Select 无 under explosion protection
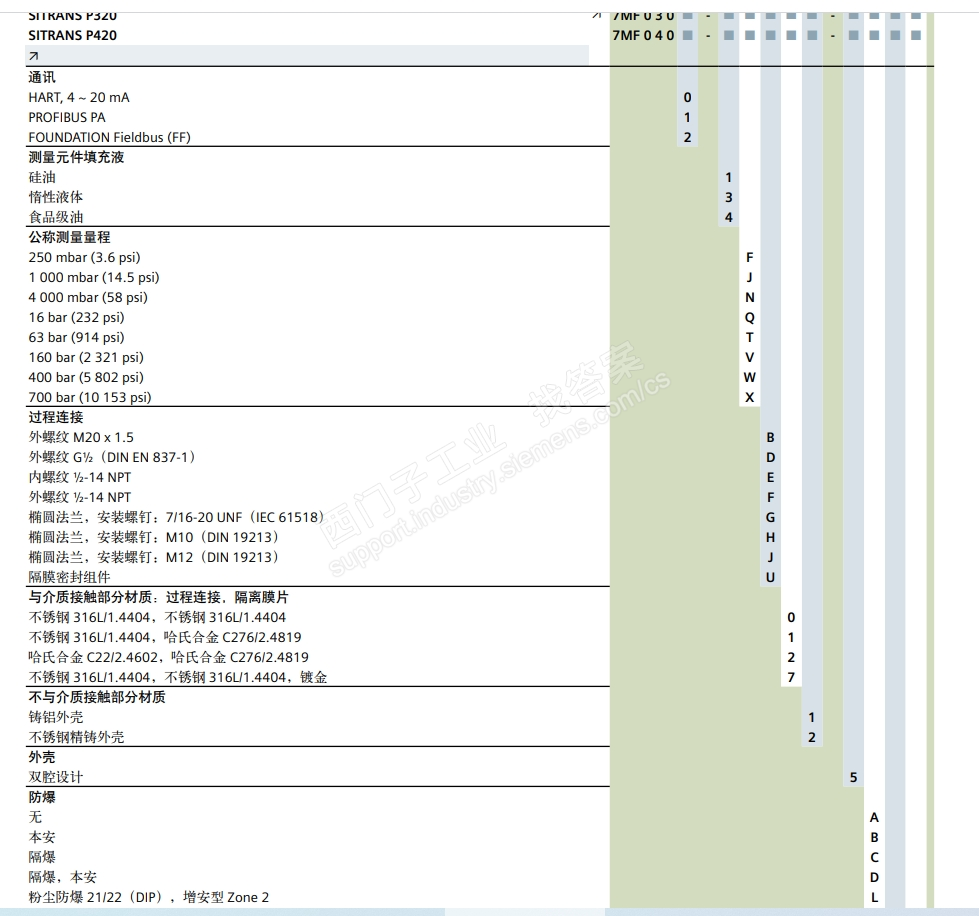The width and height of the screenshot is (979, 916). (x=35, y=817)
